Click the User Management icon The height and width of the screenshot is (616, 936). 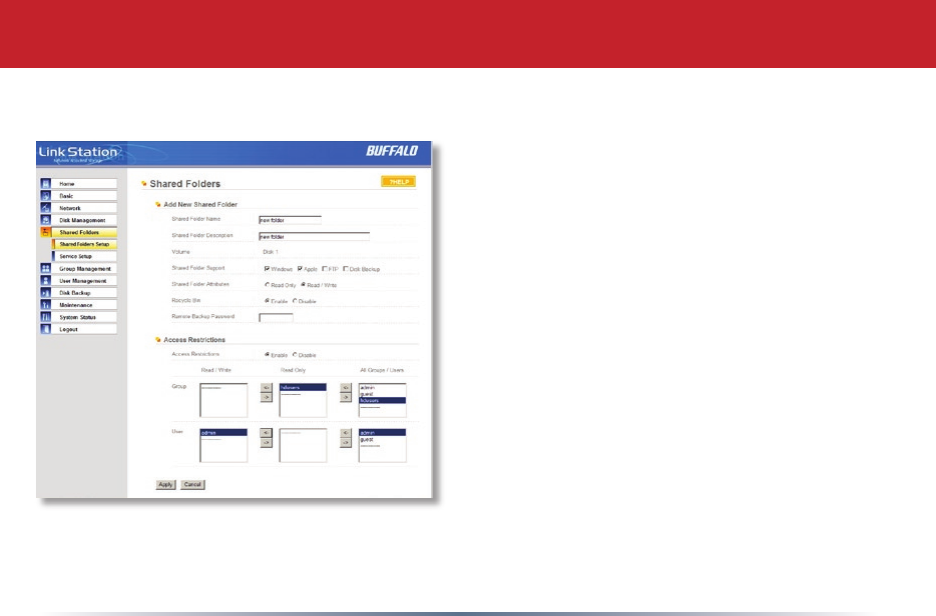[45, 280]
